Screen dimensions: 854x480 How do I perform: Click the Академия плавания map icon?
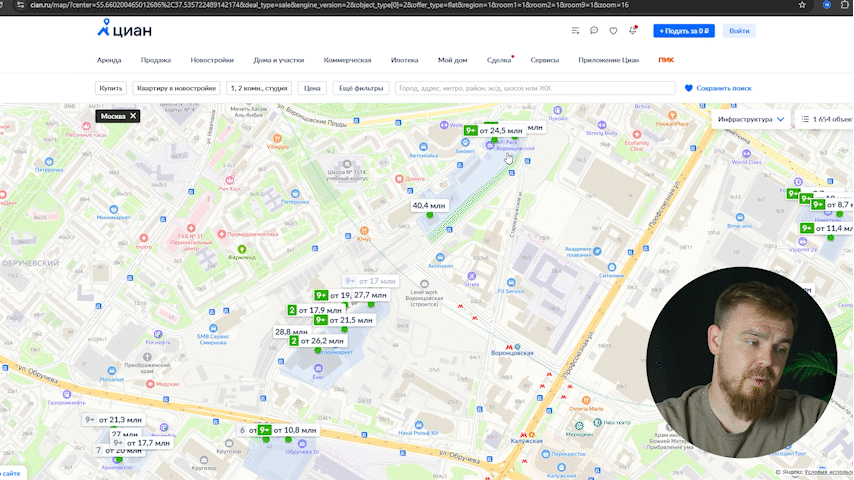597,251
